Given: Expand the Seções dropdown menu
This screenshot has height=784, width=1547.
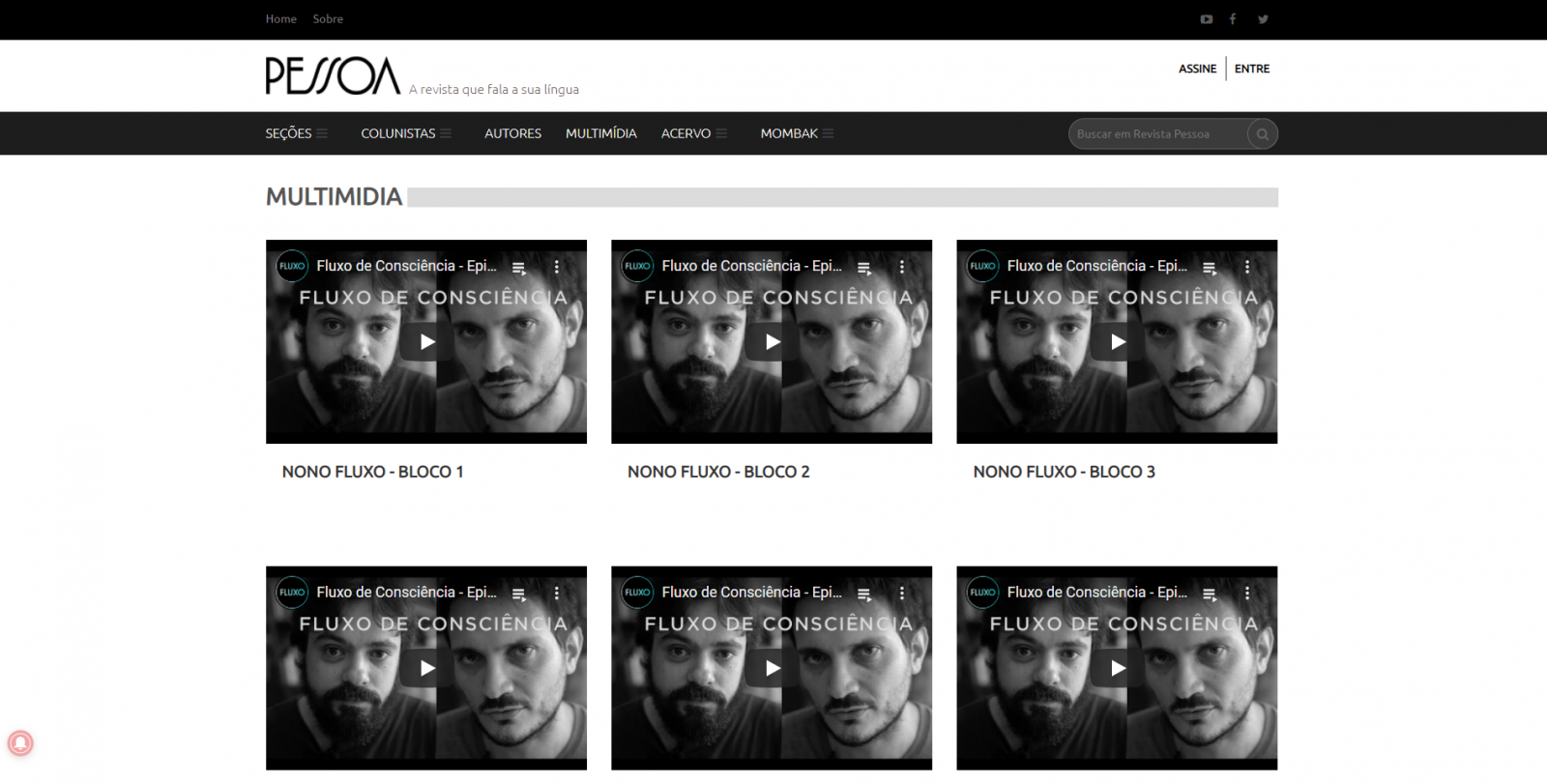Looking at the screenshot, I should click(296, 133).
